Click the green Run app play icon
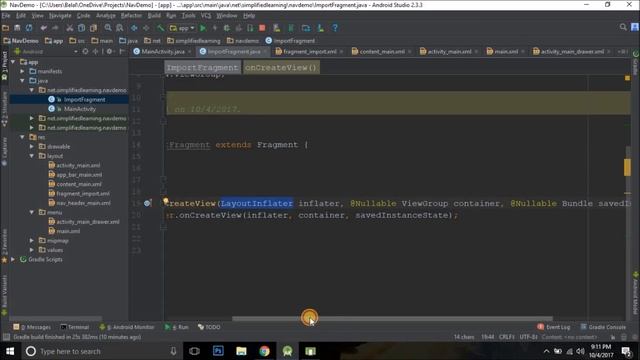The height and width of the screenshot is (360, 640). pos(203,28)
